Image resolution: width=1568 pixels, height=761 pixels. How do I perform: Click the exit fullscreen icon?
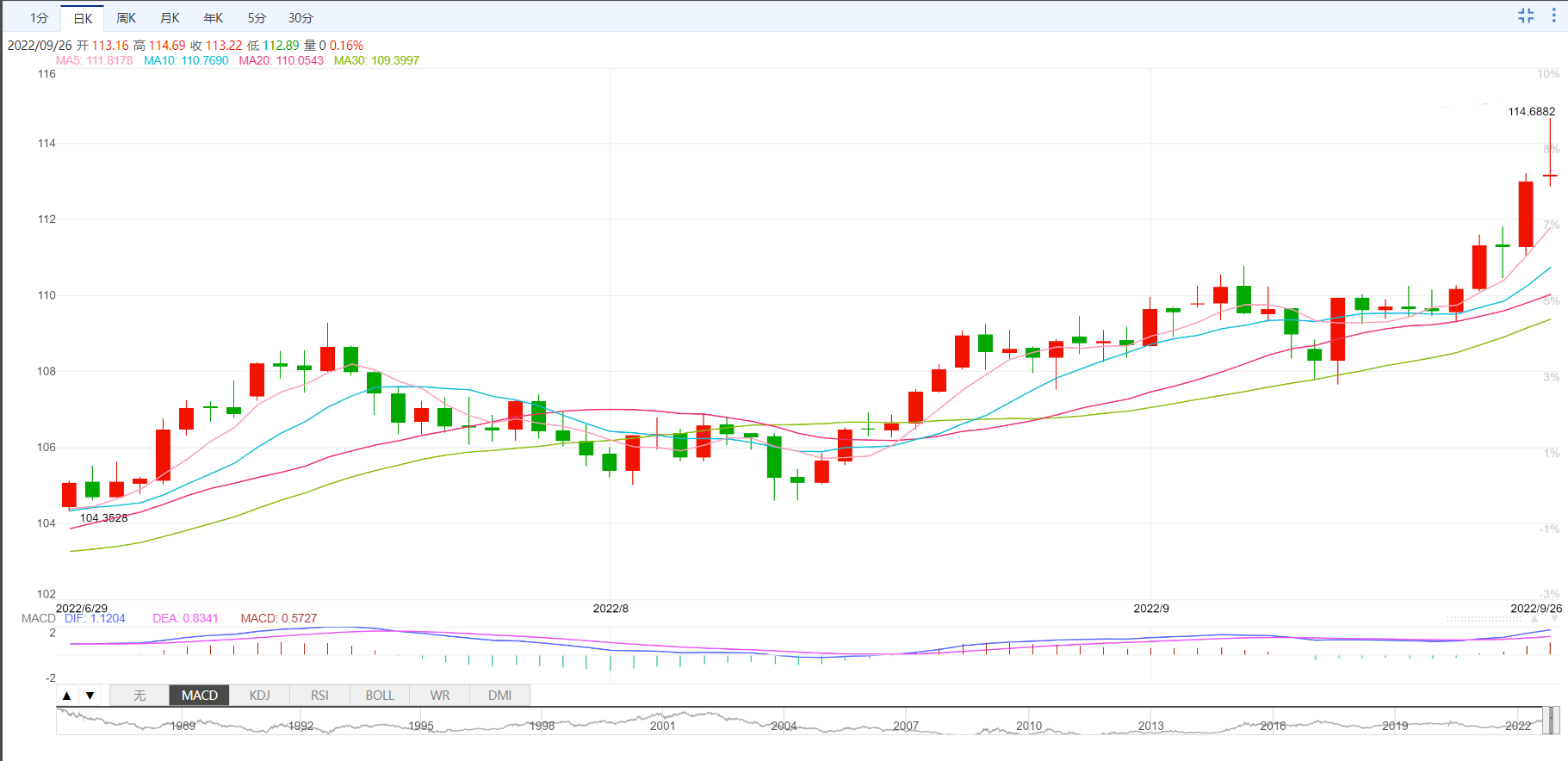[1526, 15]
